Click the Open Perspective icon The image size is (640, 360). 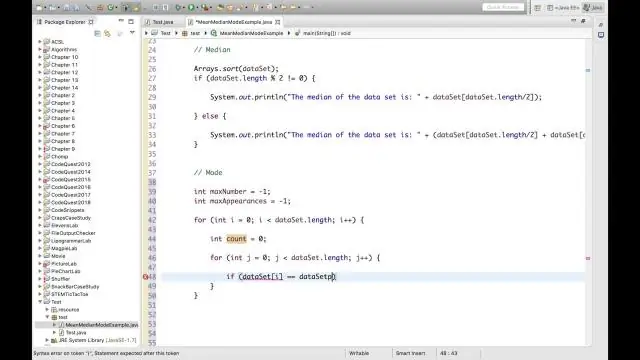[538, 8]
